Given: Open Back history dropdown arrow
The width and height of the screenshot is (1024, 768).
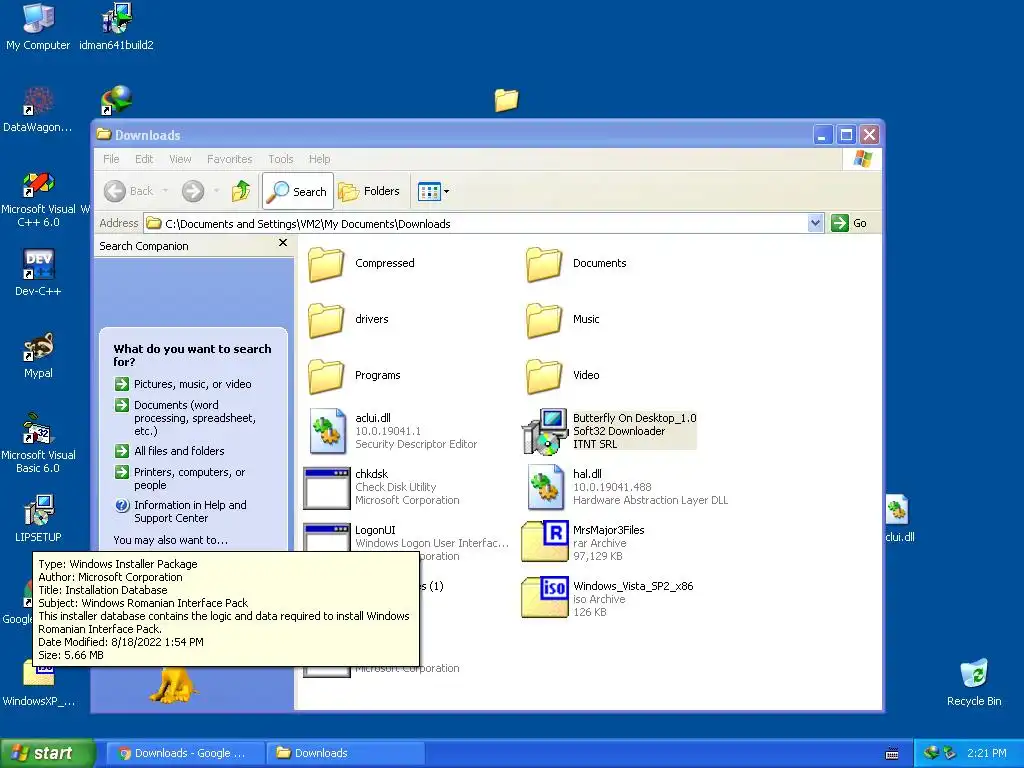Looking at the screenshot, I should pos(165,191).
